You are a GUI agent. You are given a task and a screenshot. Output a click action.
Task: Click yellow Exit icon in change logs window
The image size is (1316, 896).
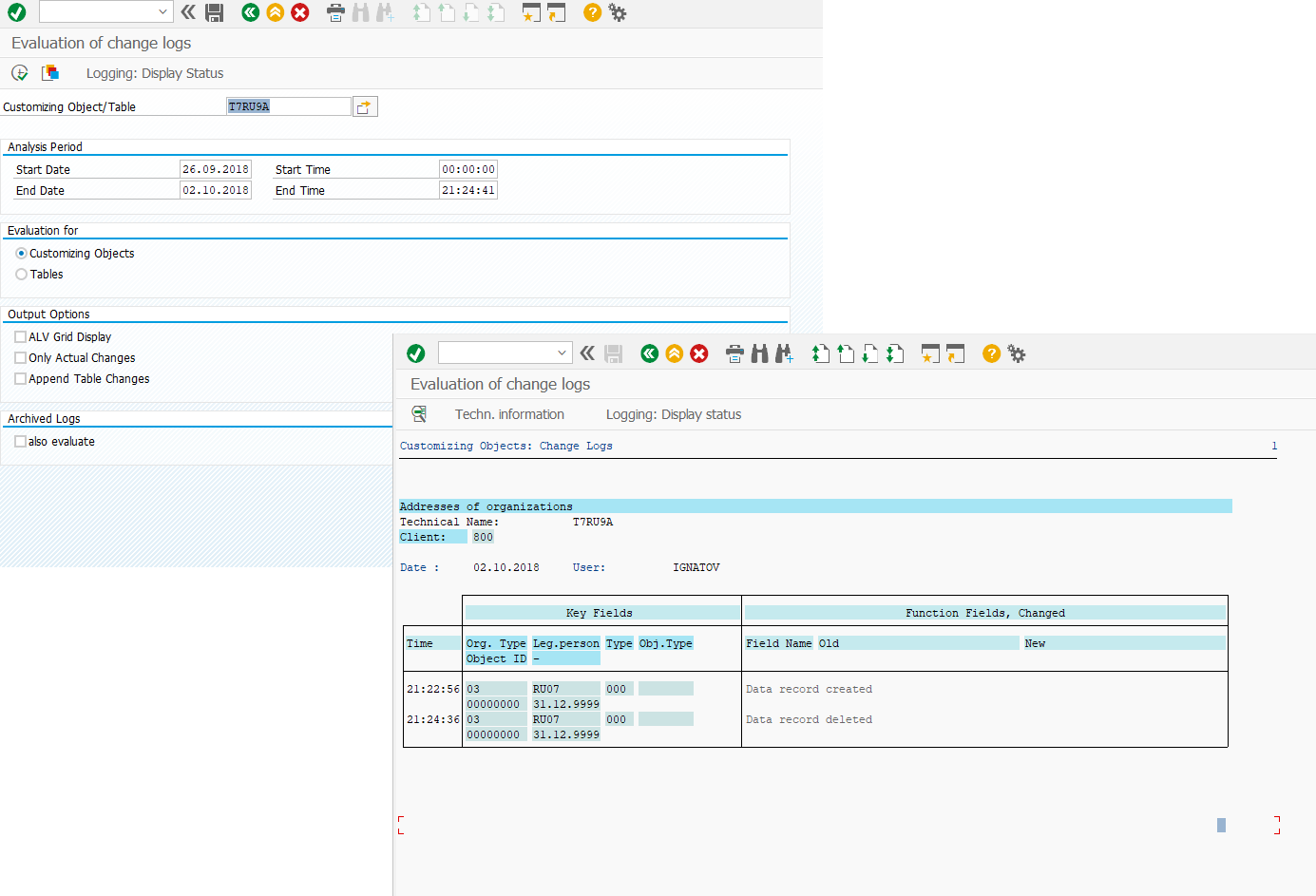point(675,353)
